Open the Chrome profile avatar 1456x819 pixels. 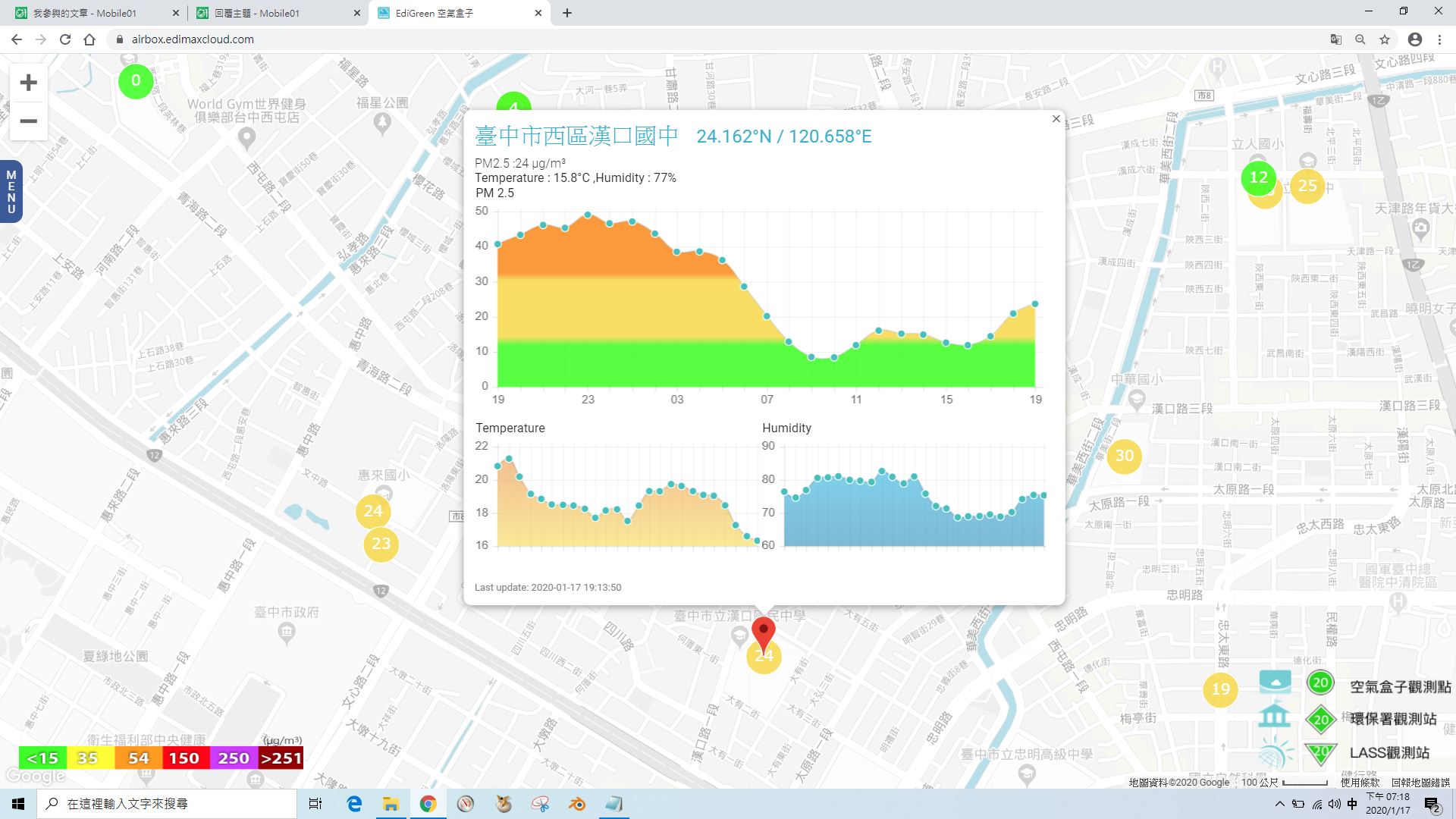(1415, 39)
